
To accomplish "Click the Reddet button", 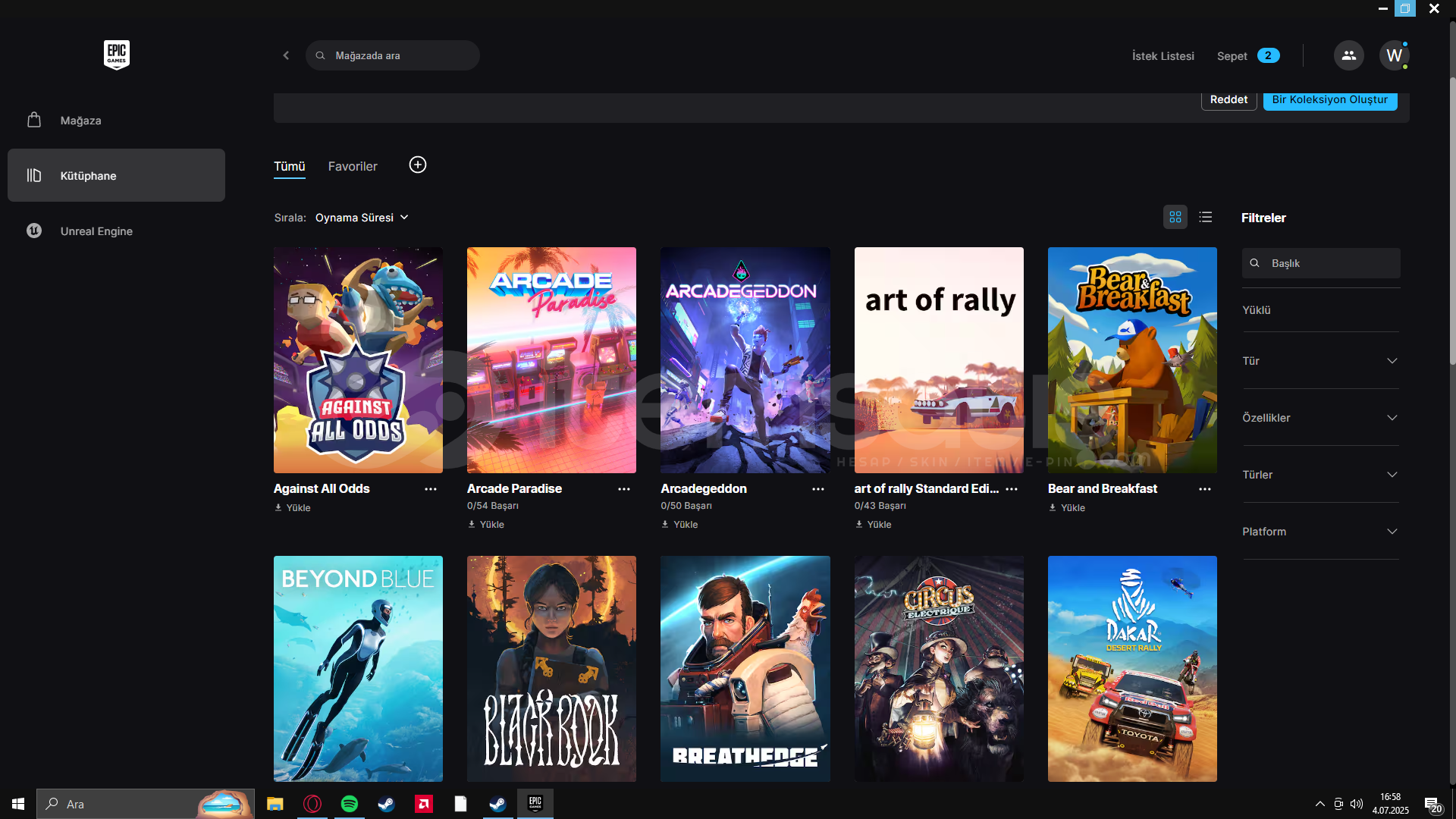I will (x=1228, y=99).
